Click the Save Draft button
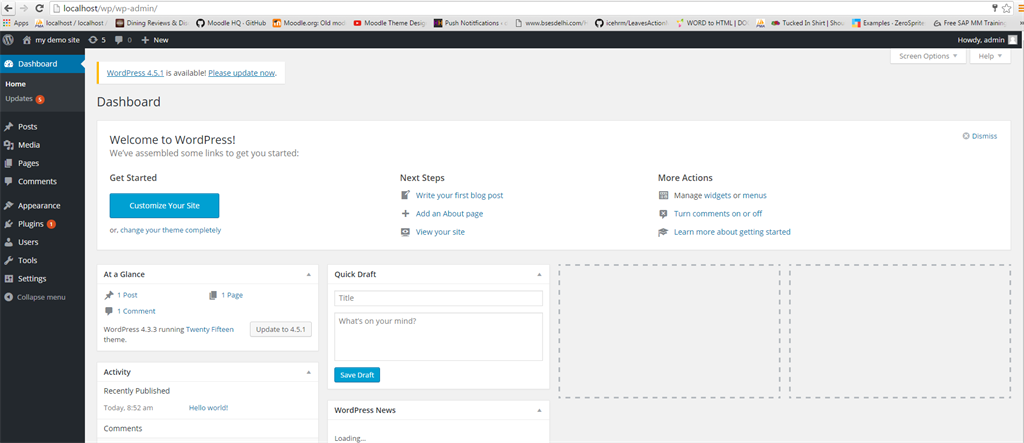Image resolution: width=1024 pixels, height=443 pixels. coord(357,375)
